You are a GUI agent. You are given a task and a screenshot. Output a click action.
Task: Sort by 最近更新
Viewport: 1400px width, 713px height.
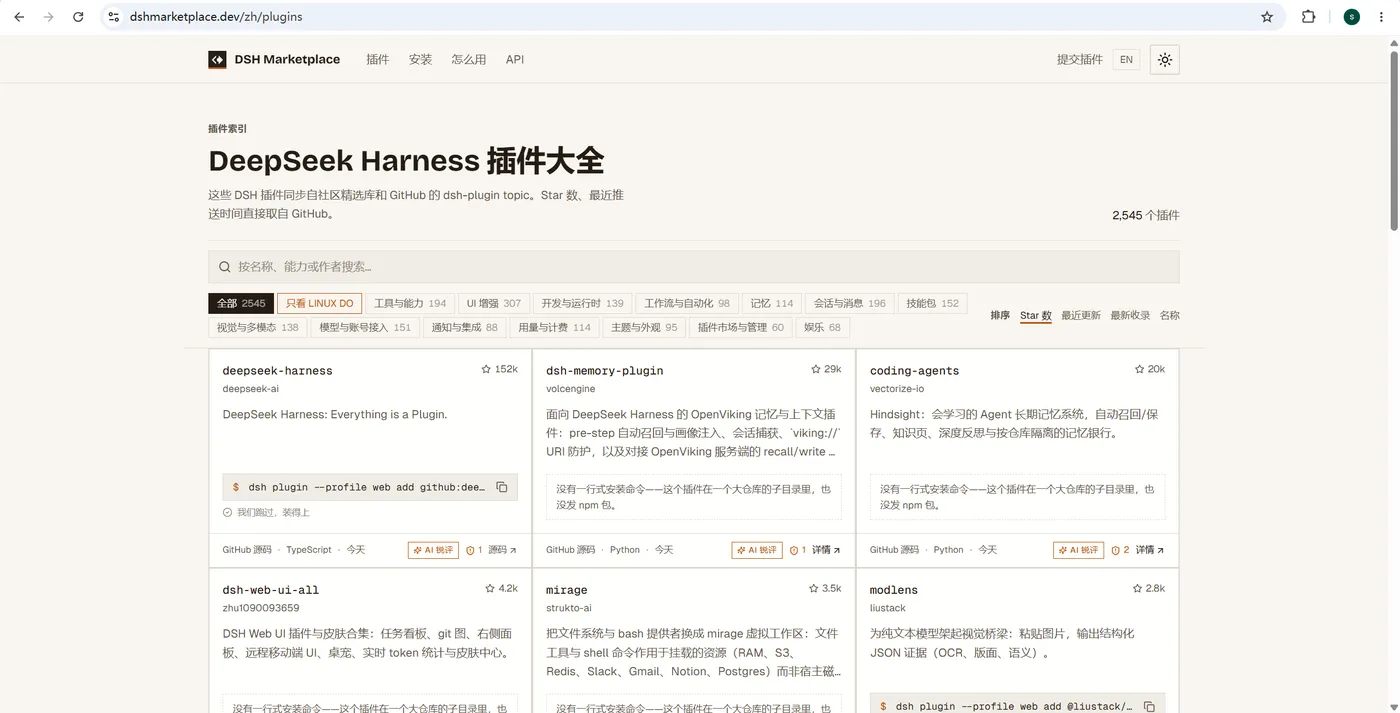(1081, 316)
